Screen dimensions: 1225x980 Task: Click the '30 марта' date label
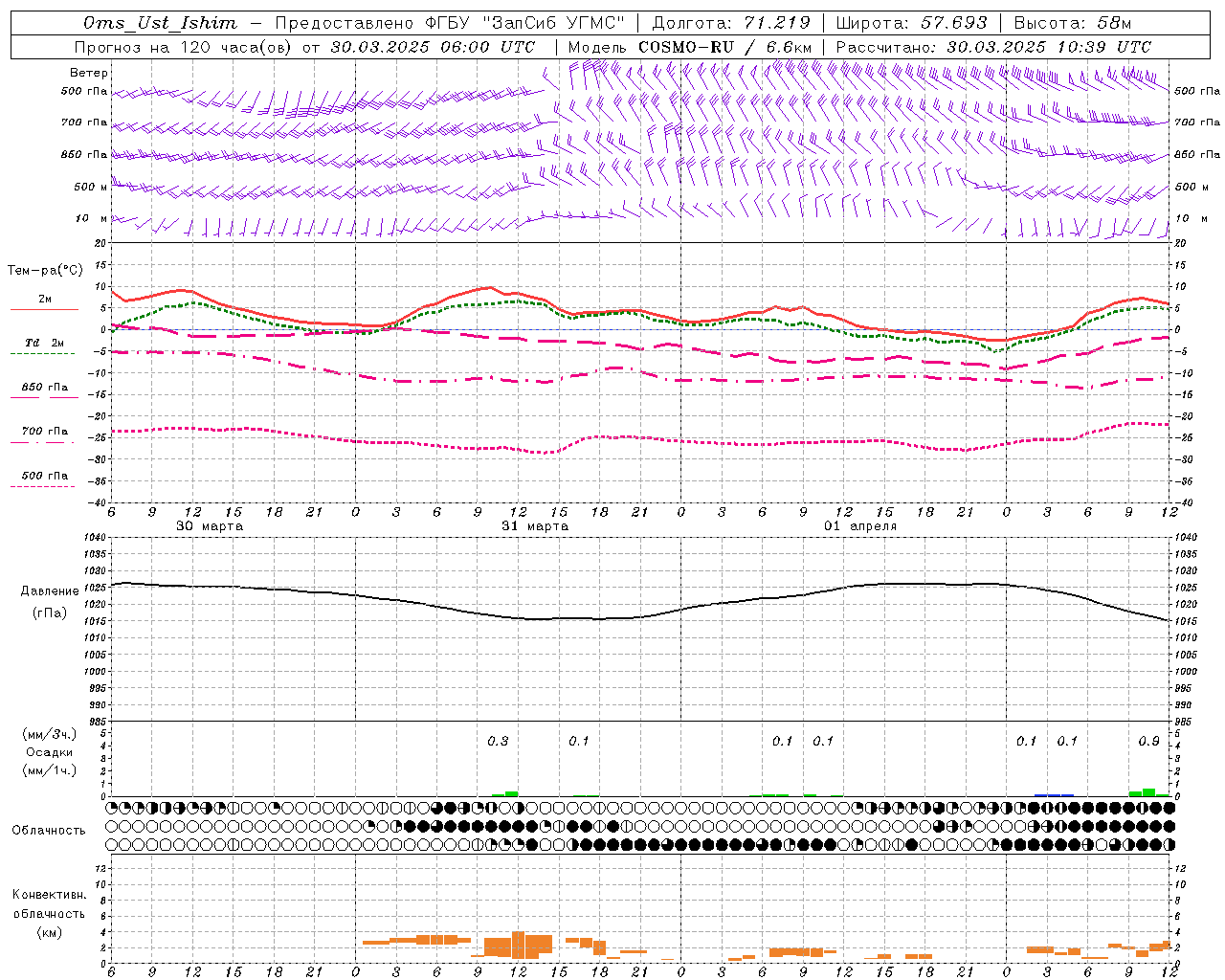[210, 526]
